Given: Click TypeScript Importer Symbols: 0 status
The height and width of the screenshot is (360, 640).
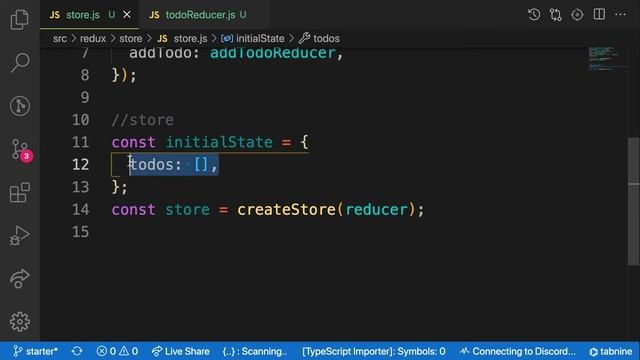Looking at the screenshot, I should tap(374, 351).
